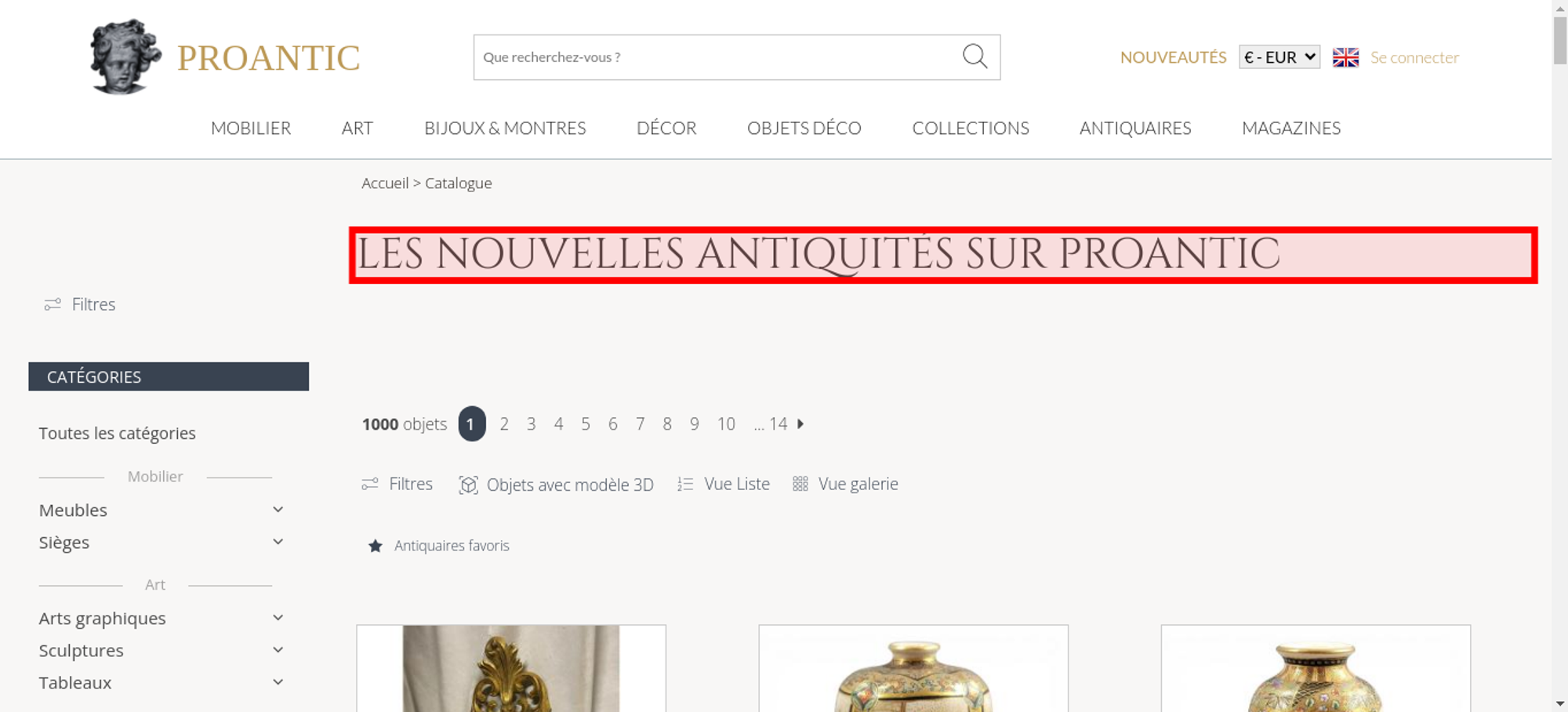
Task: Switch language via UK flag icon
Action: (1345, 57)
